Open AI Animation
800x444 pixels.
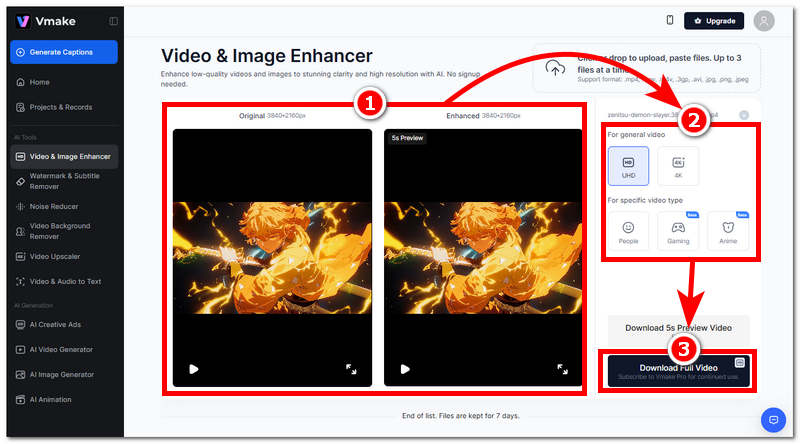[x=64, y=400]
